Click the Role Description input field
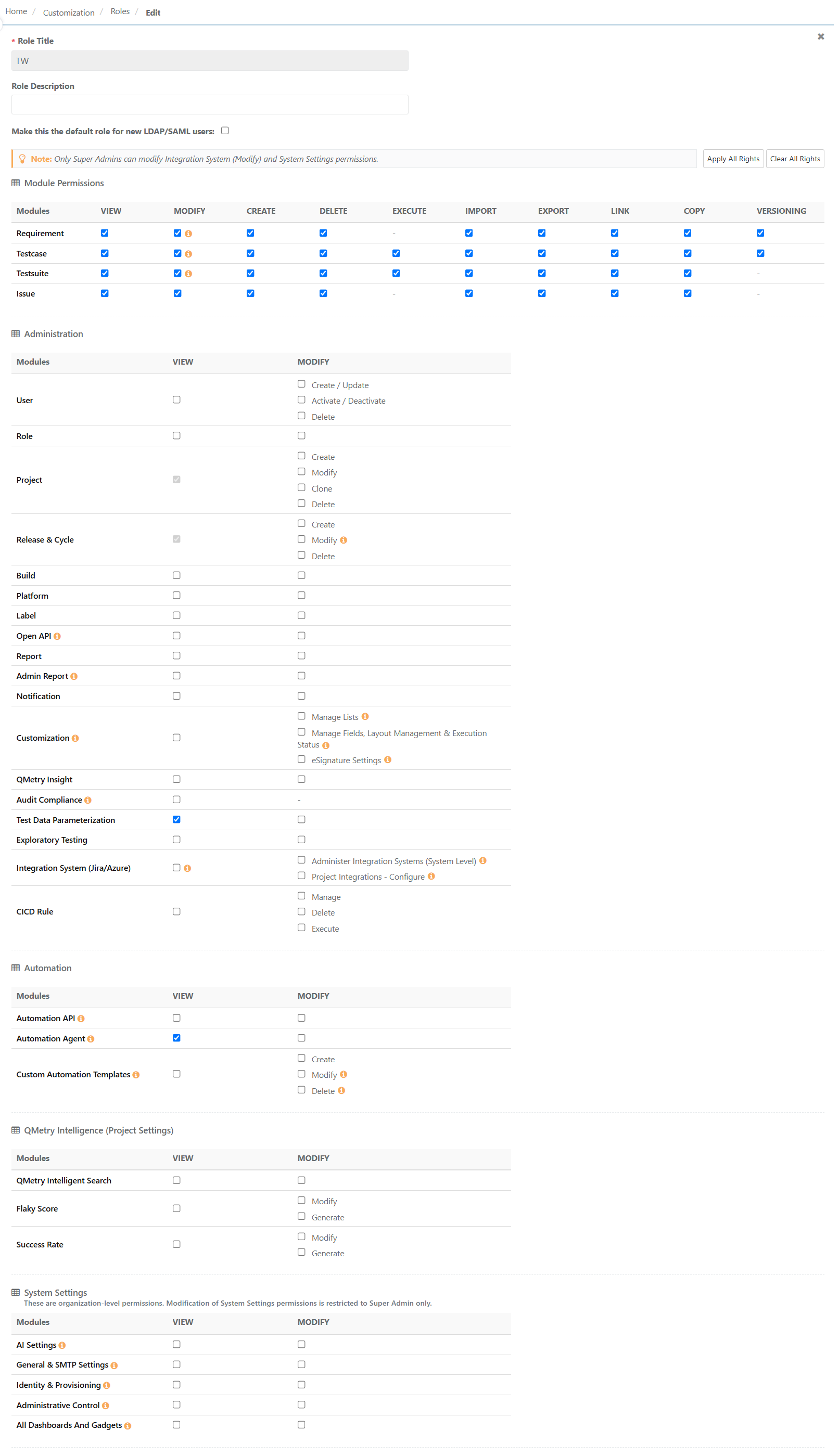Screen dimensions: 839x1456 pyautogui.click(x=210, y=105)
